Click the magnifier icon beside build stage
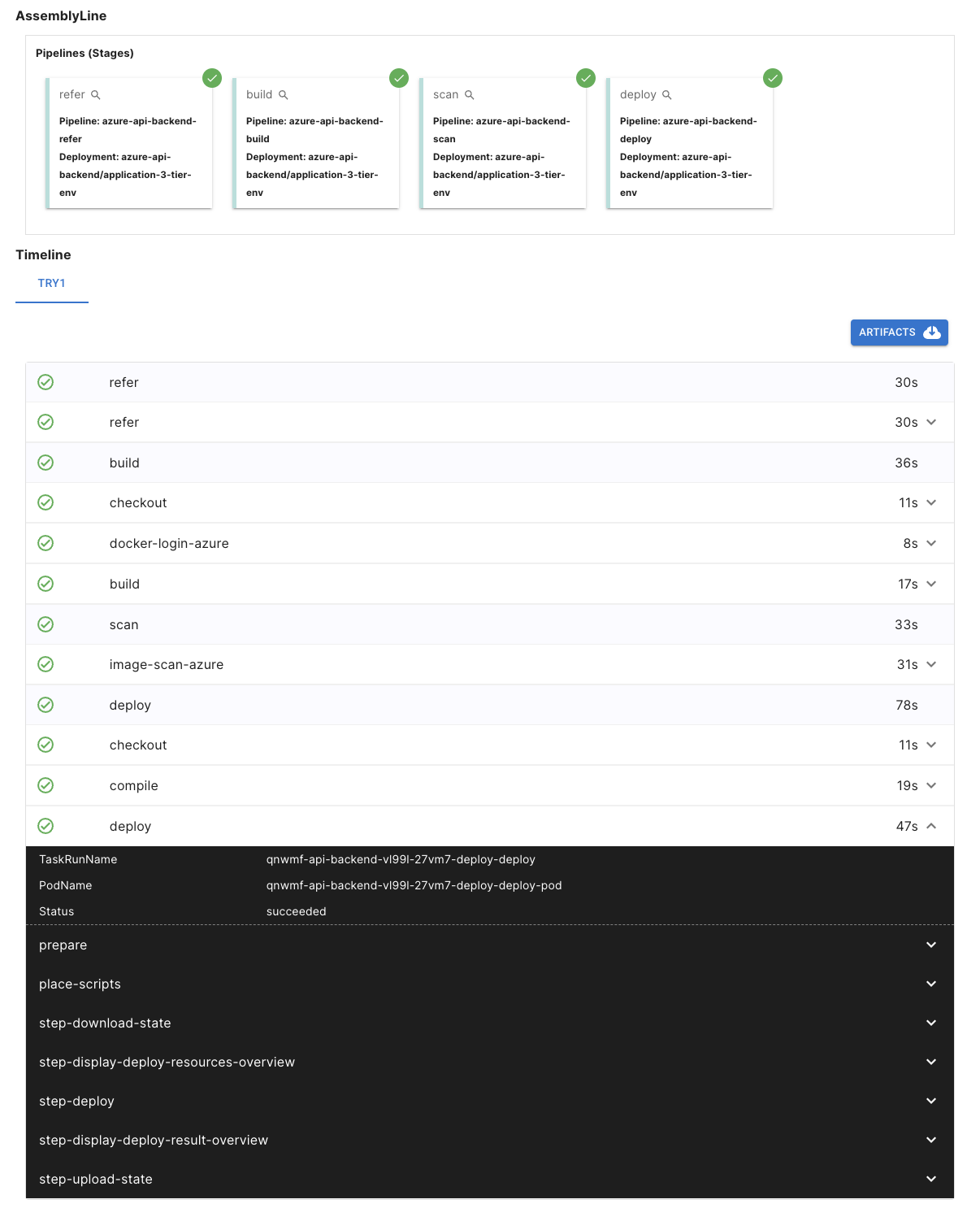This screenshot has height=1208, width=980. point(284,95)
